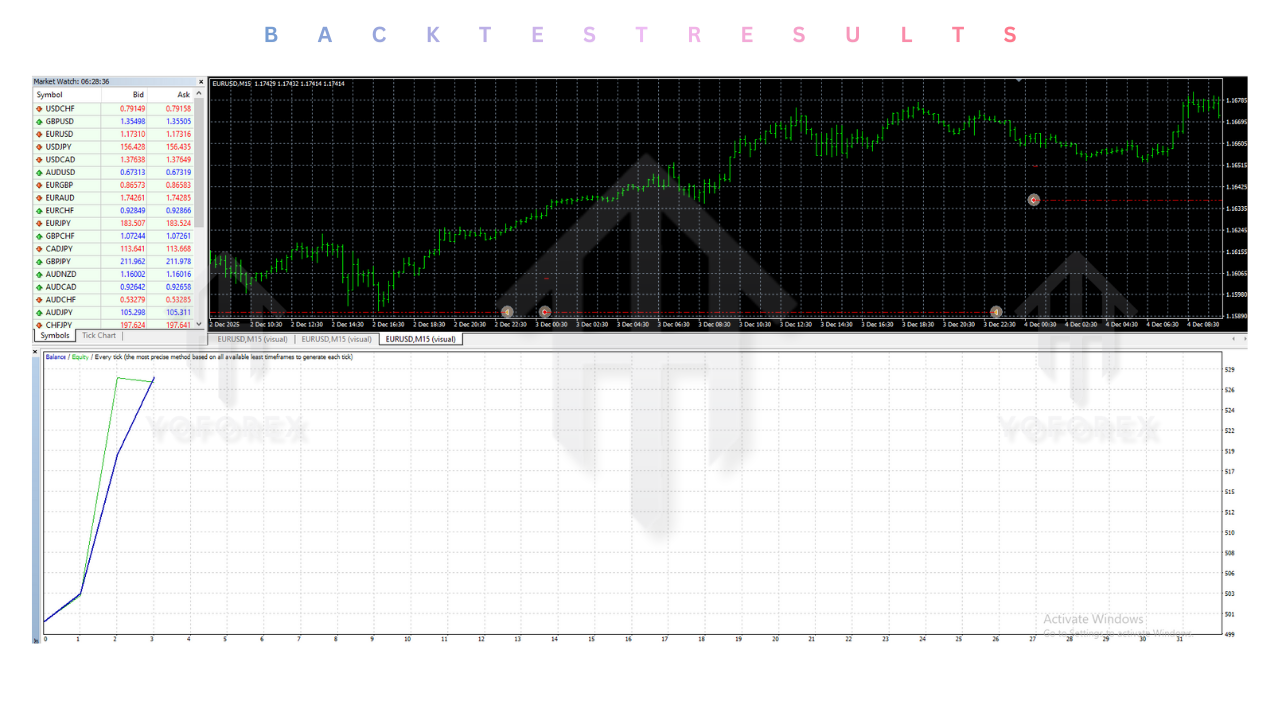Click the red down-arrow icon beside USDJPY
The width and height of the screenshot is (1280, 720).
tap(40, 146)
